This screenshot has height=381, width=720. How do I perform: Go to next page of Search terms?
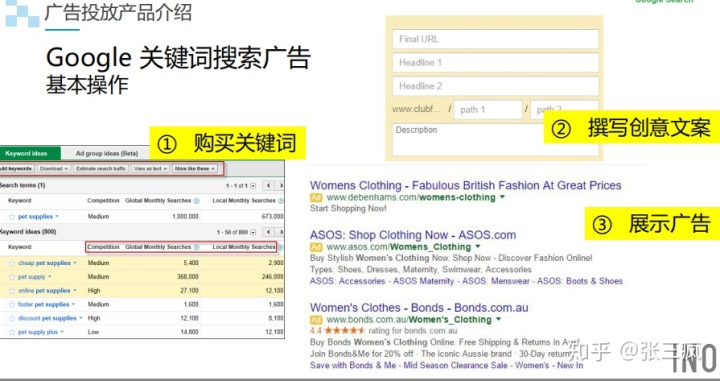click(x=281, y=186)
